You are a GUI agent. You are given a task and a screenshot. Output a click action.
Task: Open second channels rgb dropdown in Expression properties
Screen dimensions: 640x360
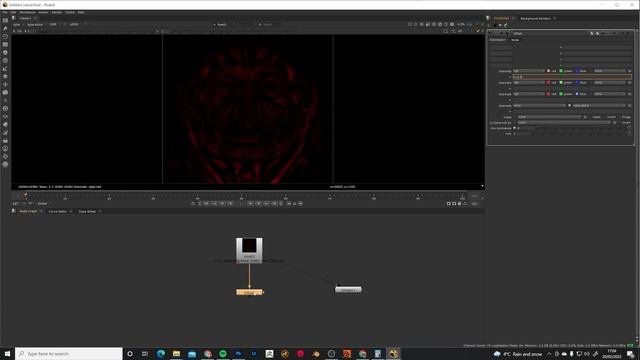tap(529, 82)
